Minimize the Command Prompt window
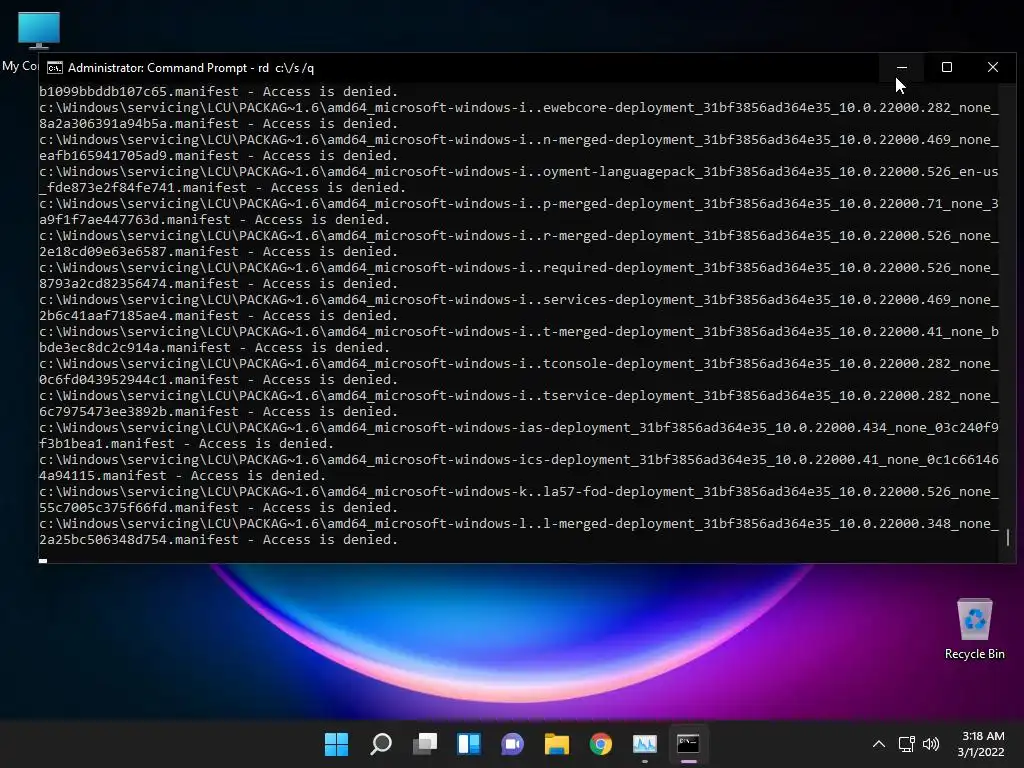This screenshot has width=1024, height=768. (x=902, y=67)
